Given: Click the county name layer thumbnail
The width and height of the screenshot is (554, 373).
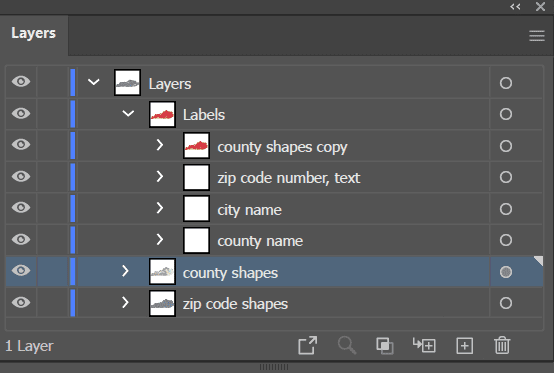Looking at the screenshot, I should coord(196,240).
